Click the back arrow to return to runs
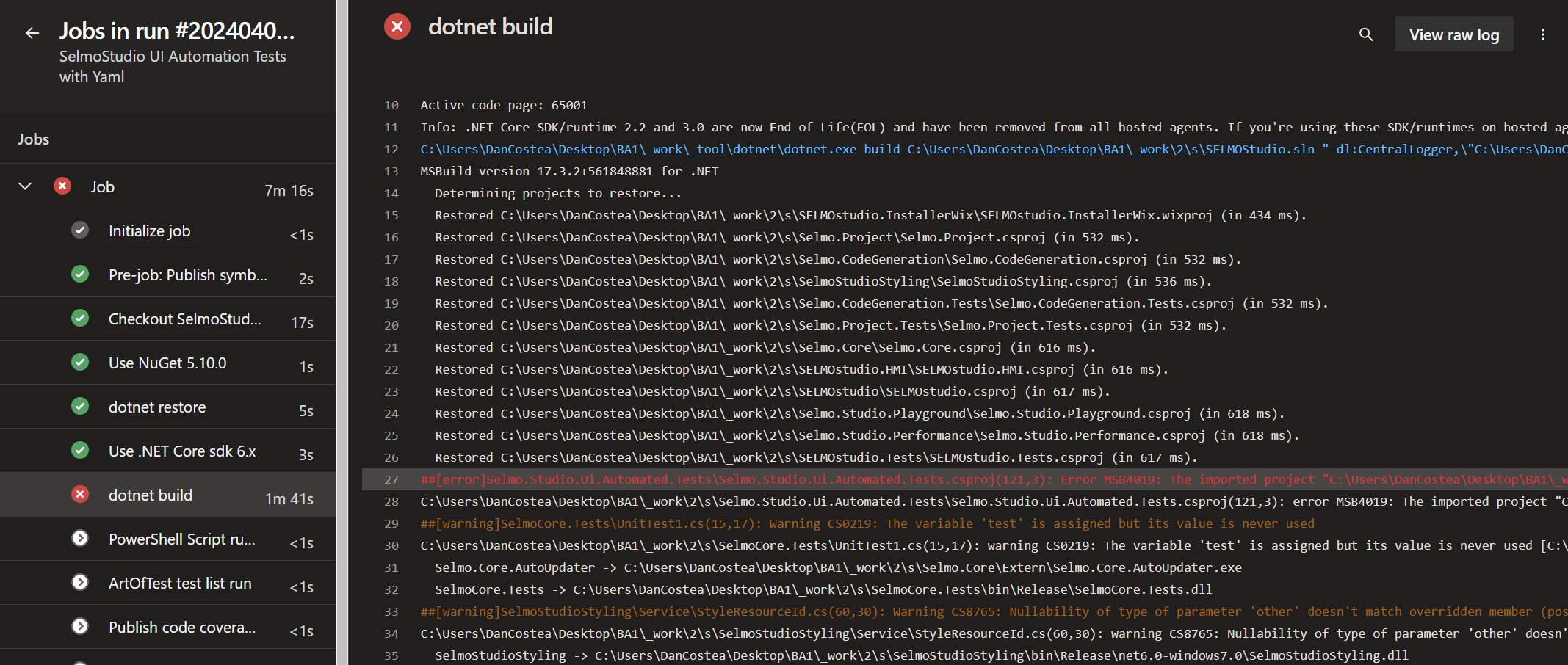The width and height of the screenshot is (1568, 665). tap(31, 32)
